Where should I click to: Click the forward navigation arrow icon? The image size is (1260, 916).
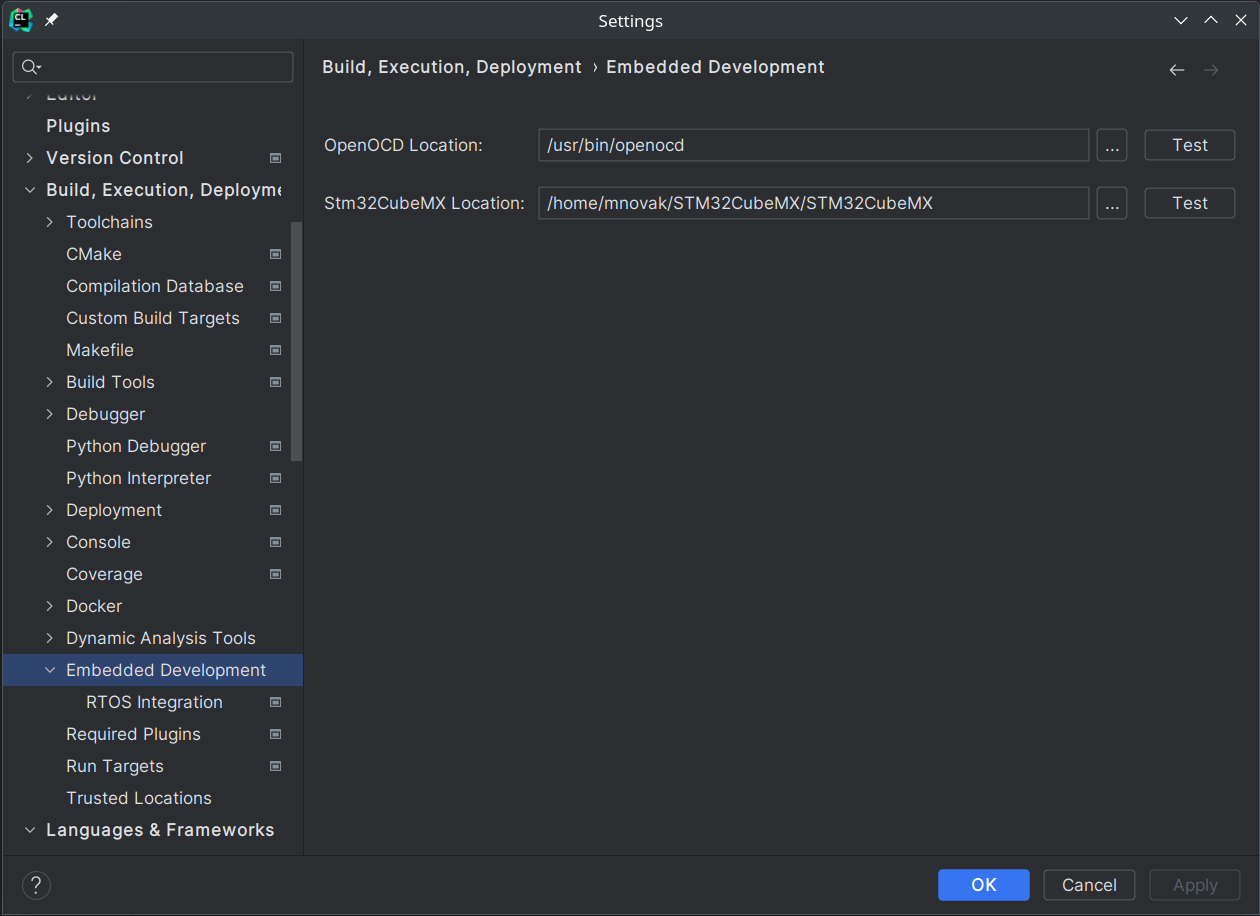coord(1211,69)
